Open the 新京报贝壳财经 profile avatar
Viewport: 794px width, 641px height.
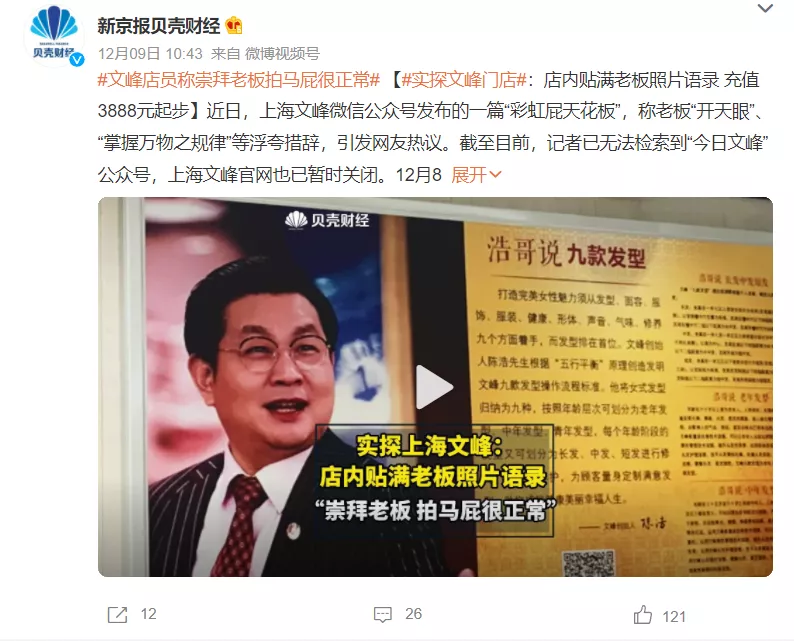(54, 35)
